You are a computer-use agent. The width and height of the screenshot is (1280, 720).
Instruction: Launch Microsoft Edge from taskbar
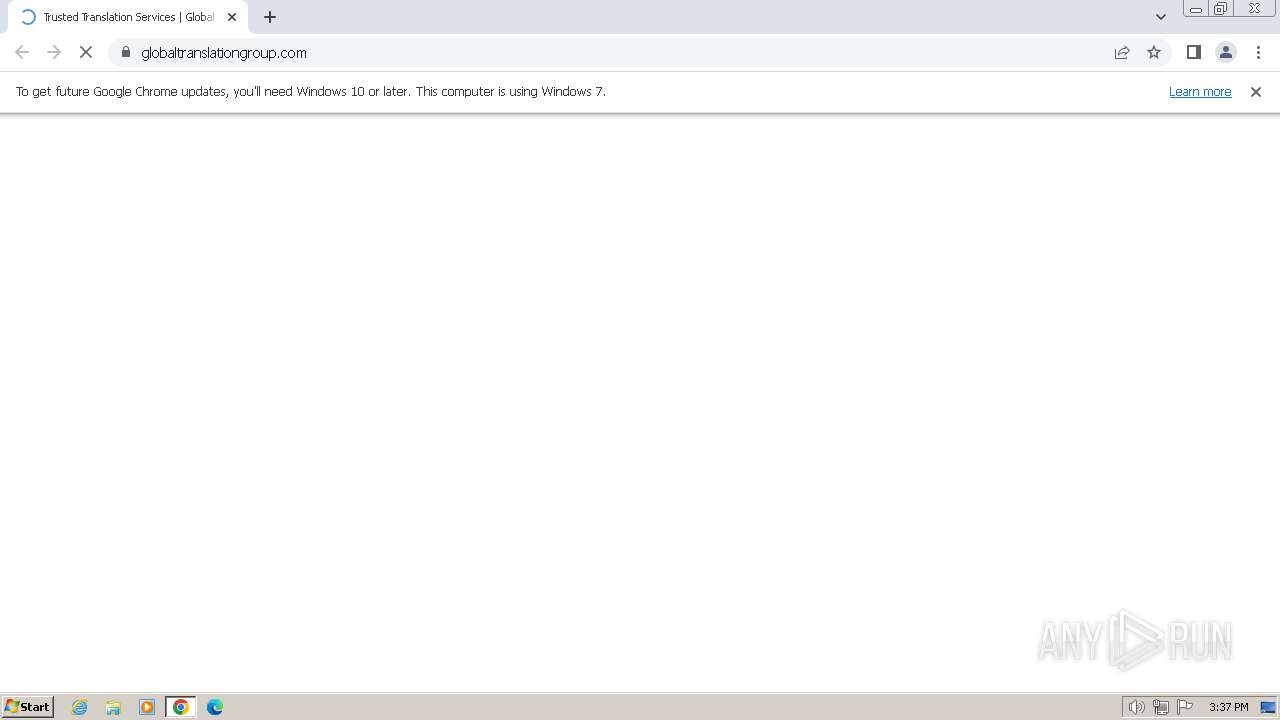(x=215, y=707)
